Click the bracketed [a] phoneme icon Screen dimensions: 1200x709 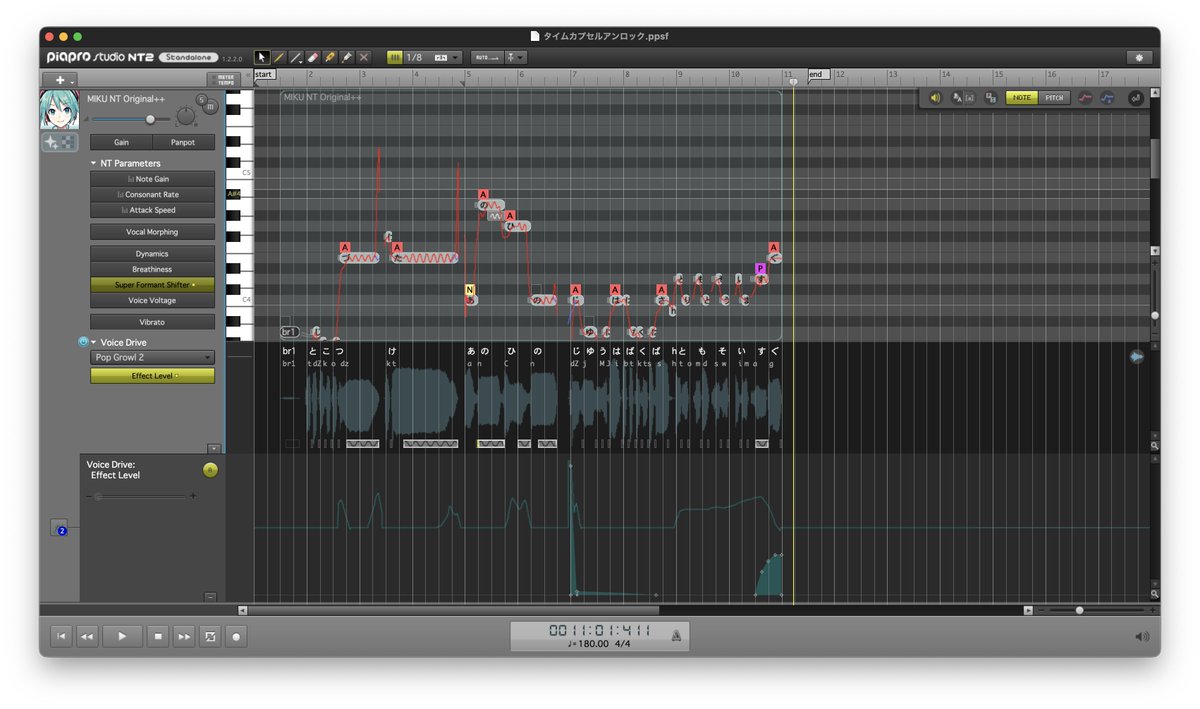[x=970, y=98]
